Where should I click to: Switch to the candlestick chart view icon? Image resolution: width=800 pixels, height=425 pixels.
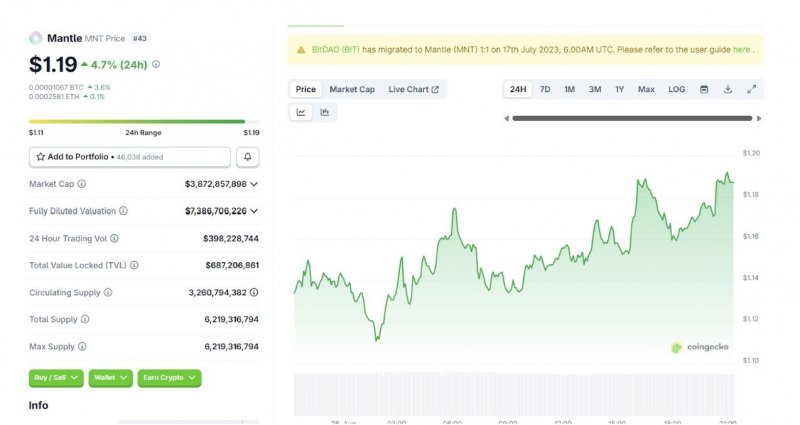[x=324, y=112]
